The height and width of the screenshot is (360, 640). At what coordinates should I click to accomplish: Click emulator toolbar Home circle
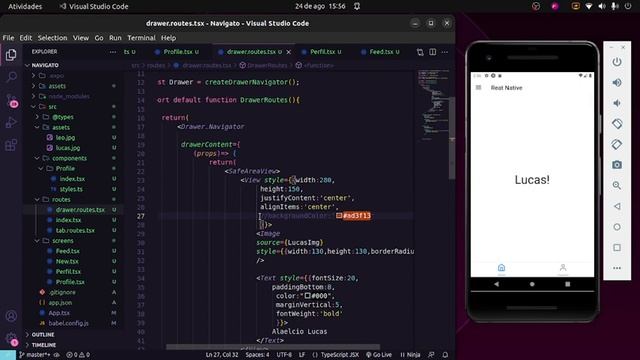[x=617, y=227]
